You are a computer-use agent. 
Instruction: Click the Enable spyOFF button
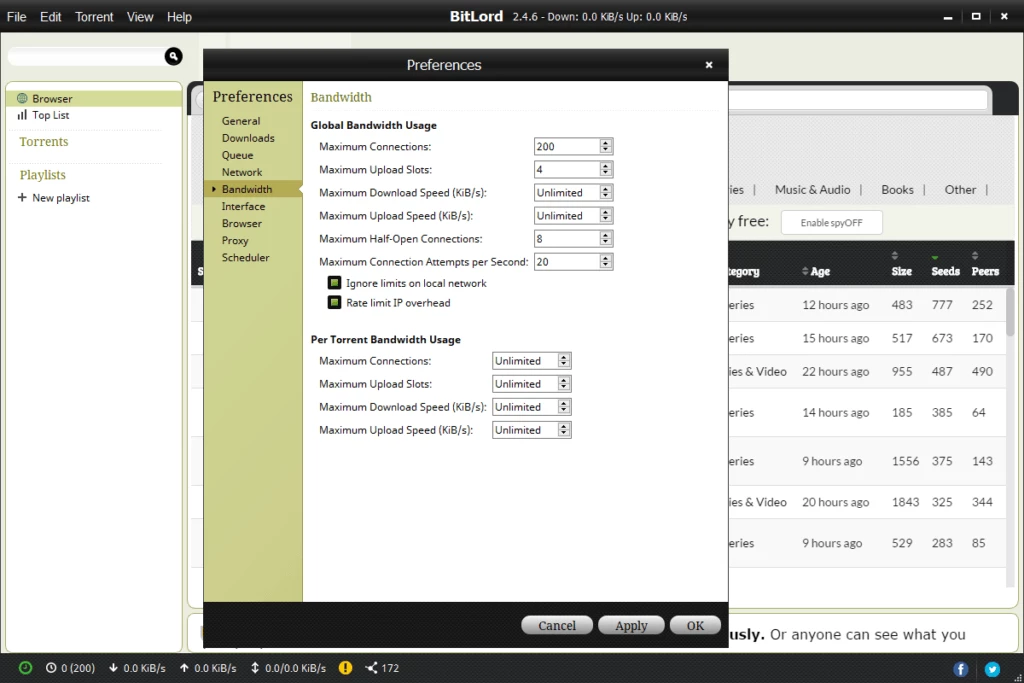(x=831, y=222)
